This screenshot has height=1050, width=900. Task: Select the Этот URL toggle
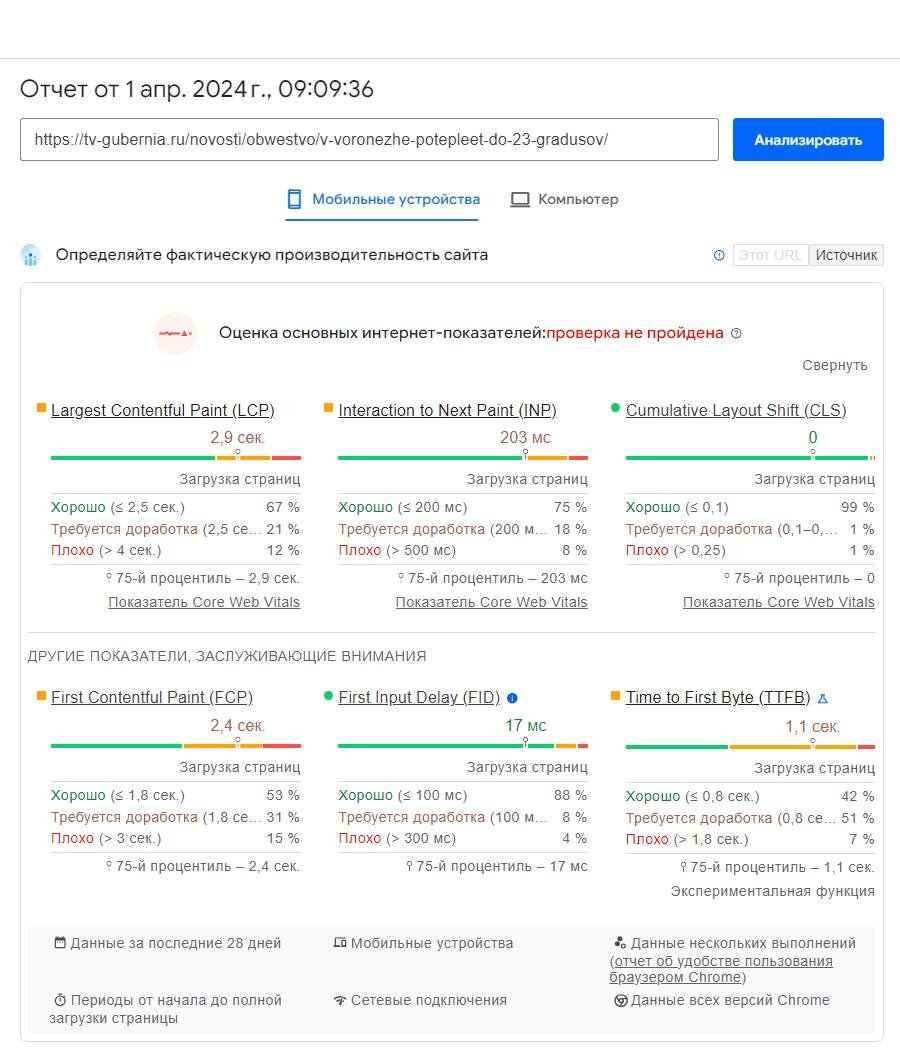(x=770, y=254)
